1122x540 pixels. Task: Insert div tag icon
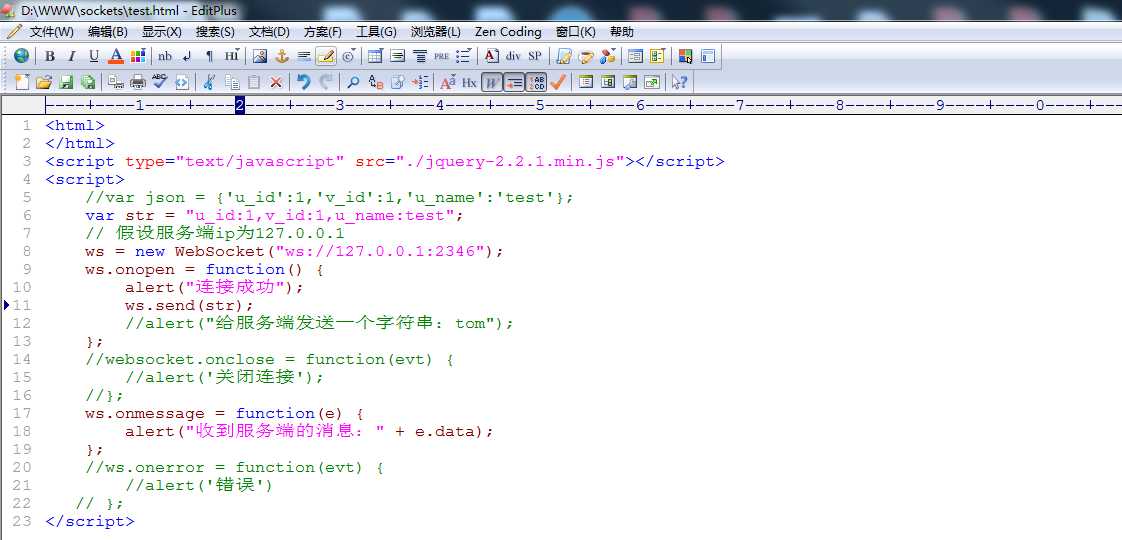tap(513, 57)
